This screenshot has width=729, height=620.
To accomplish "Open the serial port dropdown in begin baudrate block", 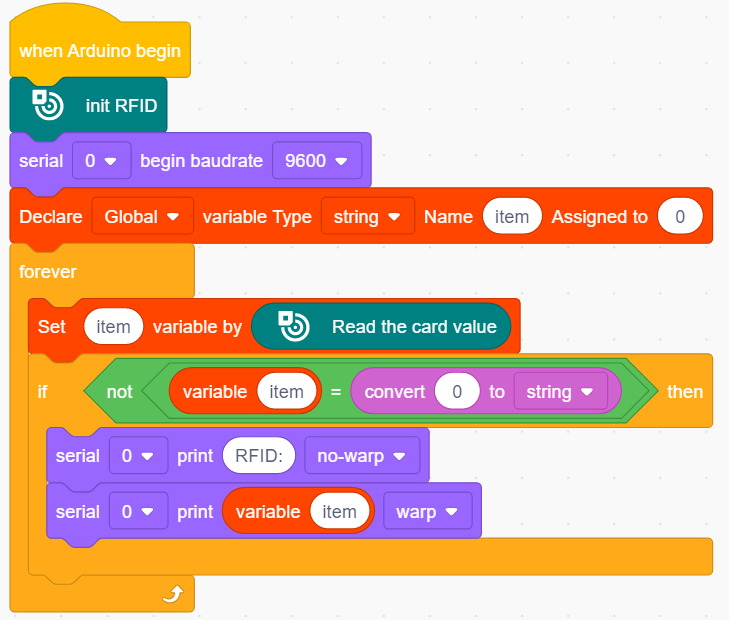I will [101, 161].
